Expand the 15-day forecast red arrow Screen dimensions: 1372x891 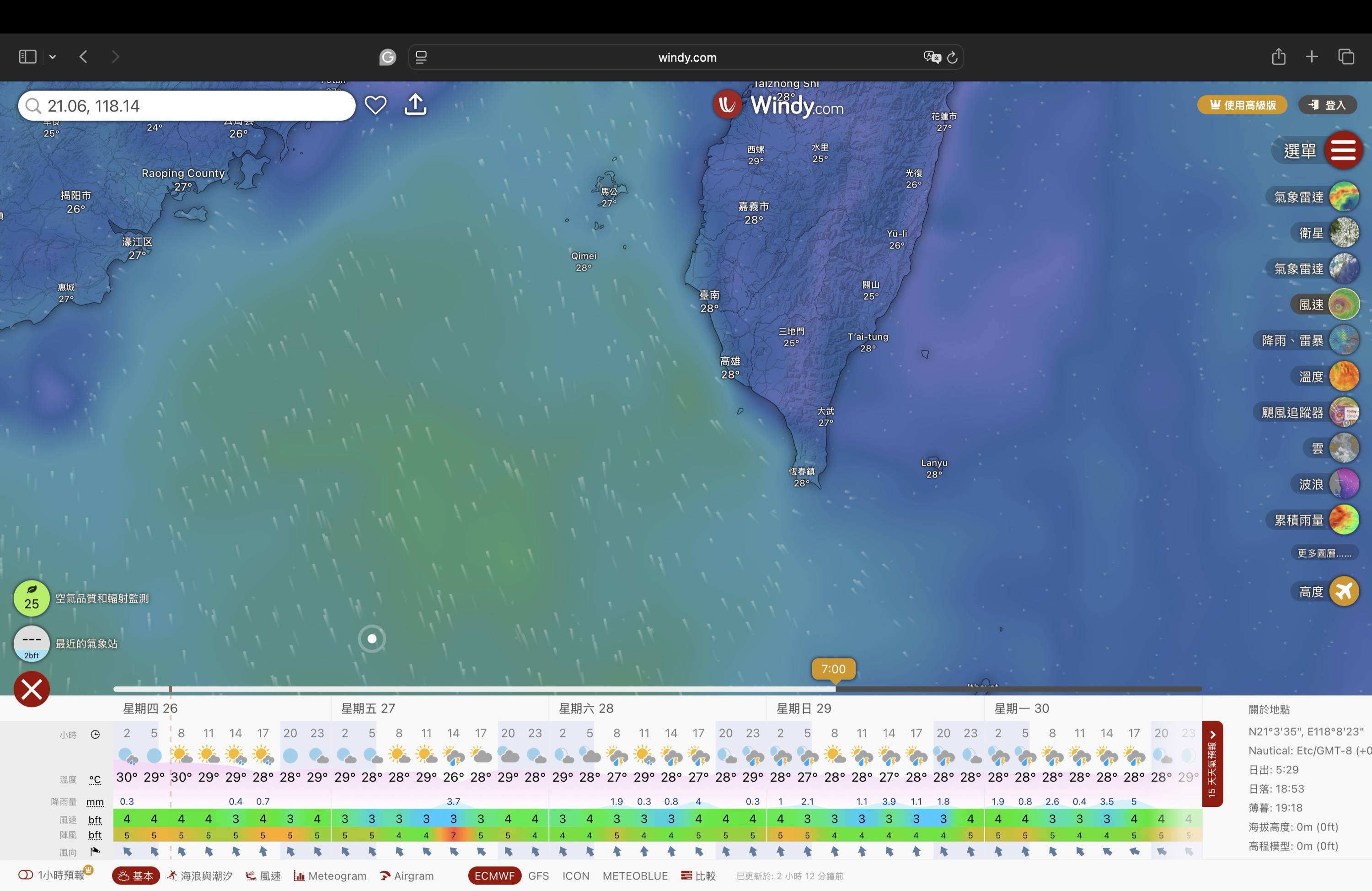(x=1212, y=735)
